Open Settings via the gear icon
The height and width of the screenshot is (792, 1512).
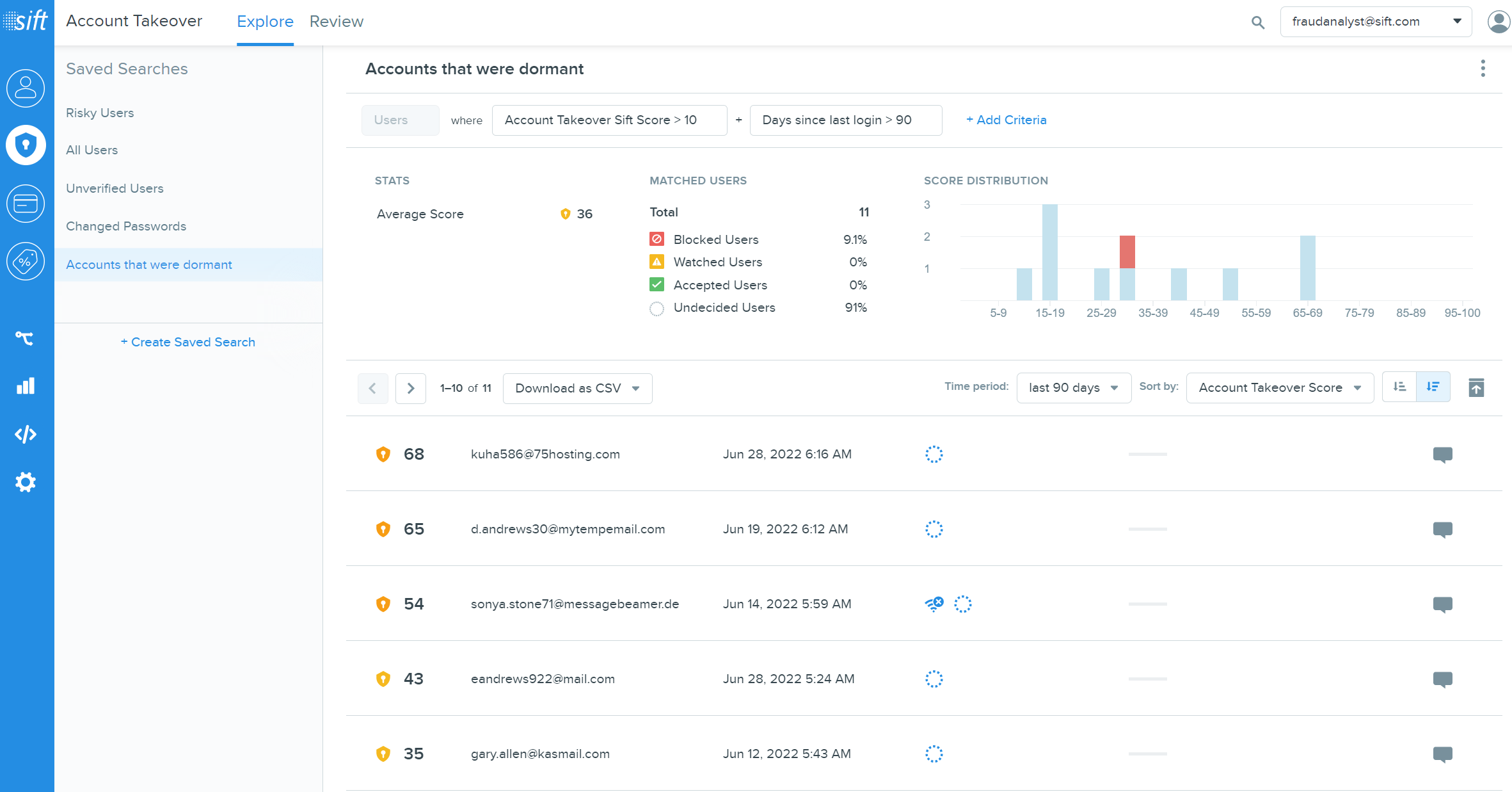(26, 482)
